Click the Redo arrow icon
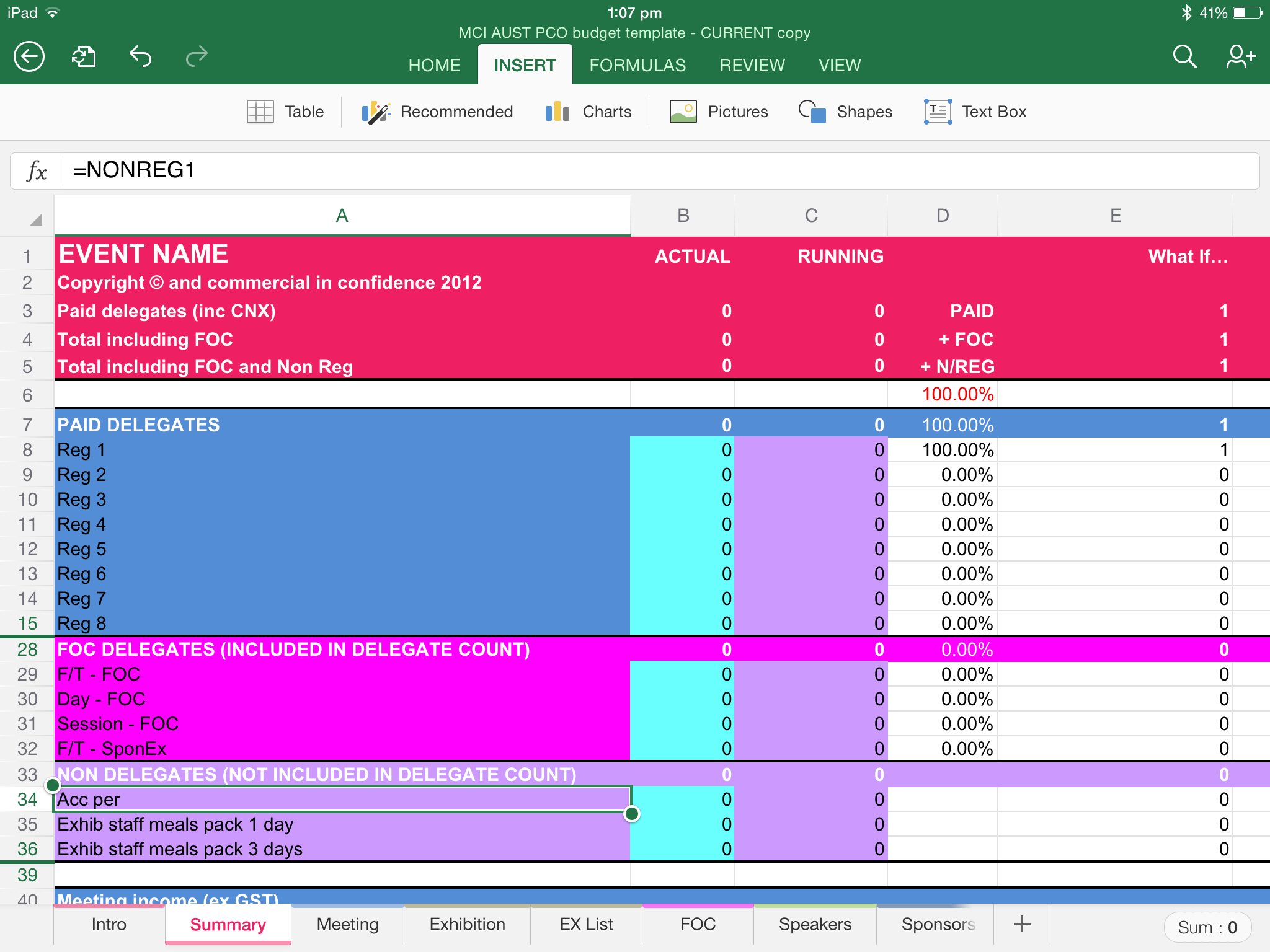This screenshot has width=1270, height=952. click(197, 57)
